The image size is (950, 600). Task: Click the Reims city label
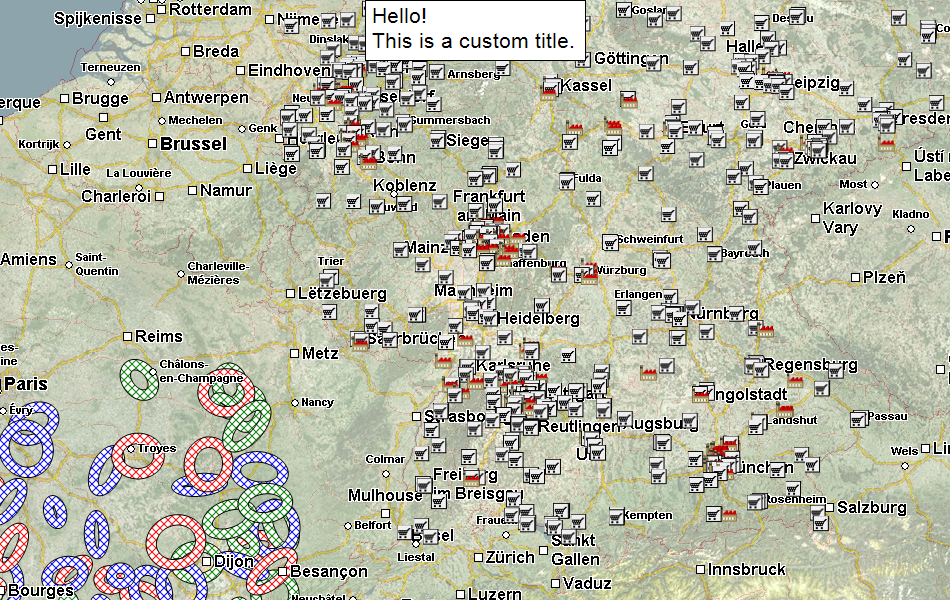pos(159,337)
